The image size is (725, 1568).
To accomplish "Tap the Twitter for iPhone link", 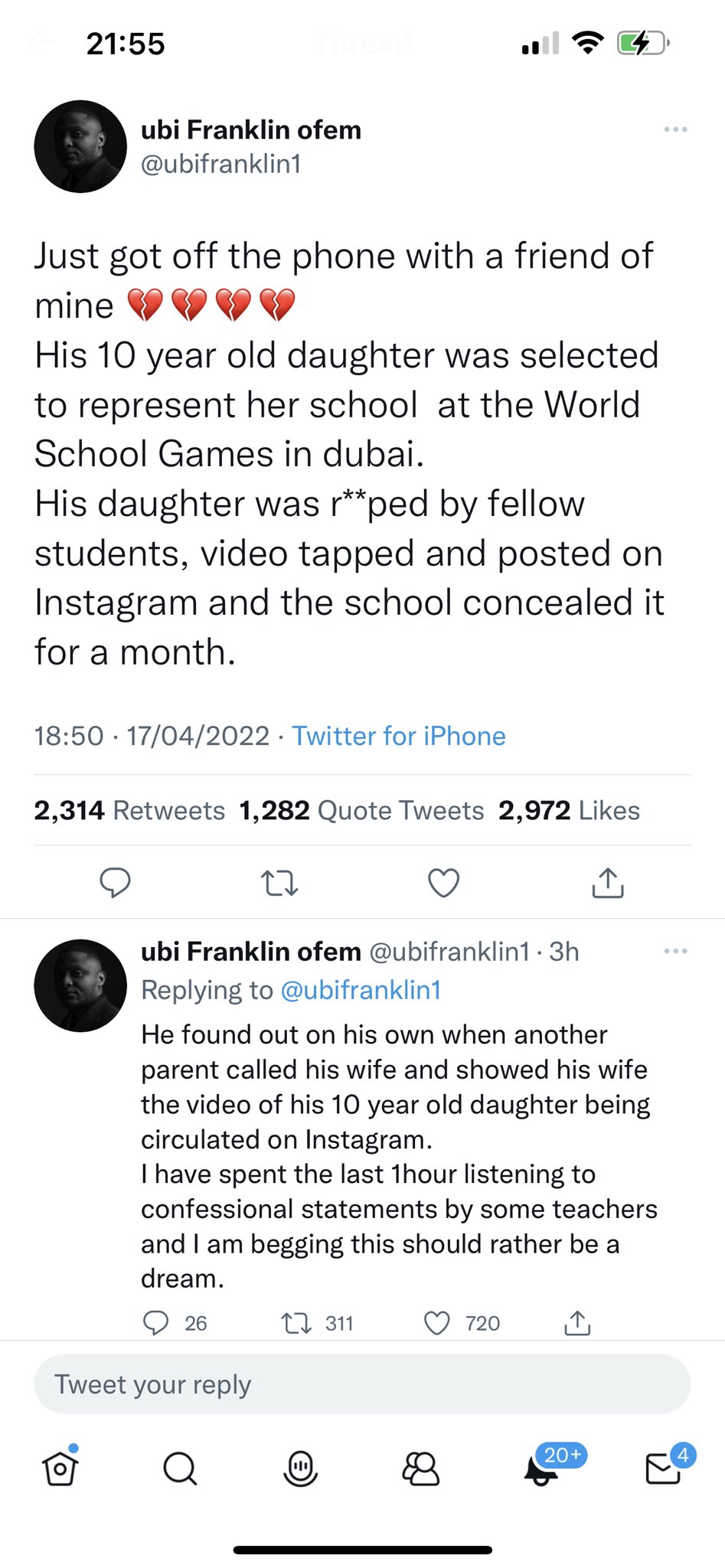I will click(x=399, y=736).
